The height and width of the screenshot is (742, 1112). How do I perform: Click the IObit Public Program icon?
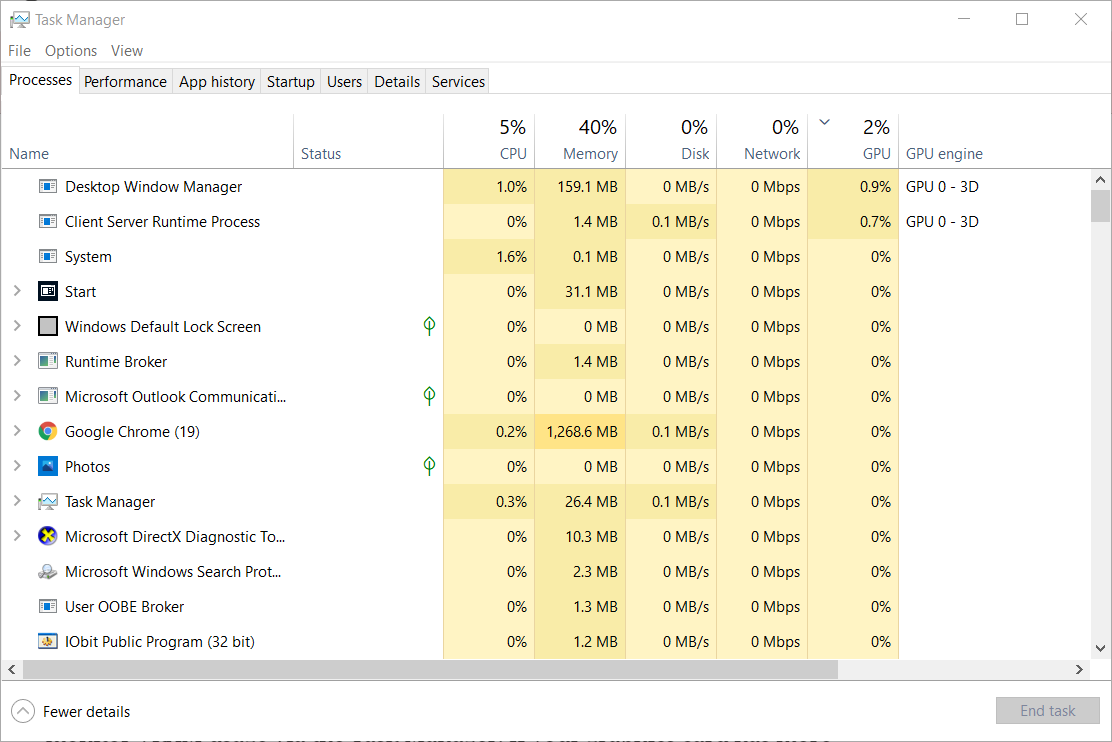(x=48, y=641)
